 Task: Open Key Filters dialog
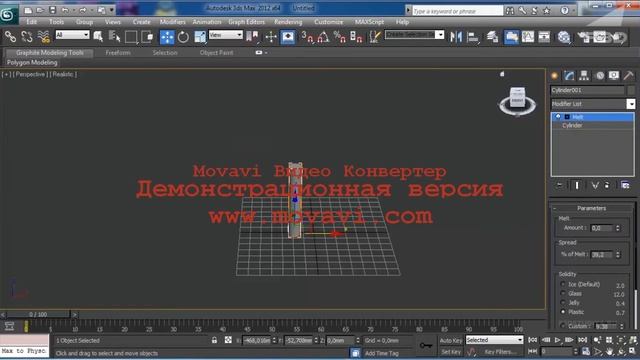(x=501, y=351)
